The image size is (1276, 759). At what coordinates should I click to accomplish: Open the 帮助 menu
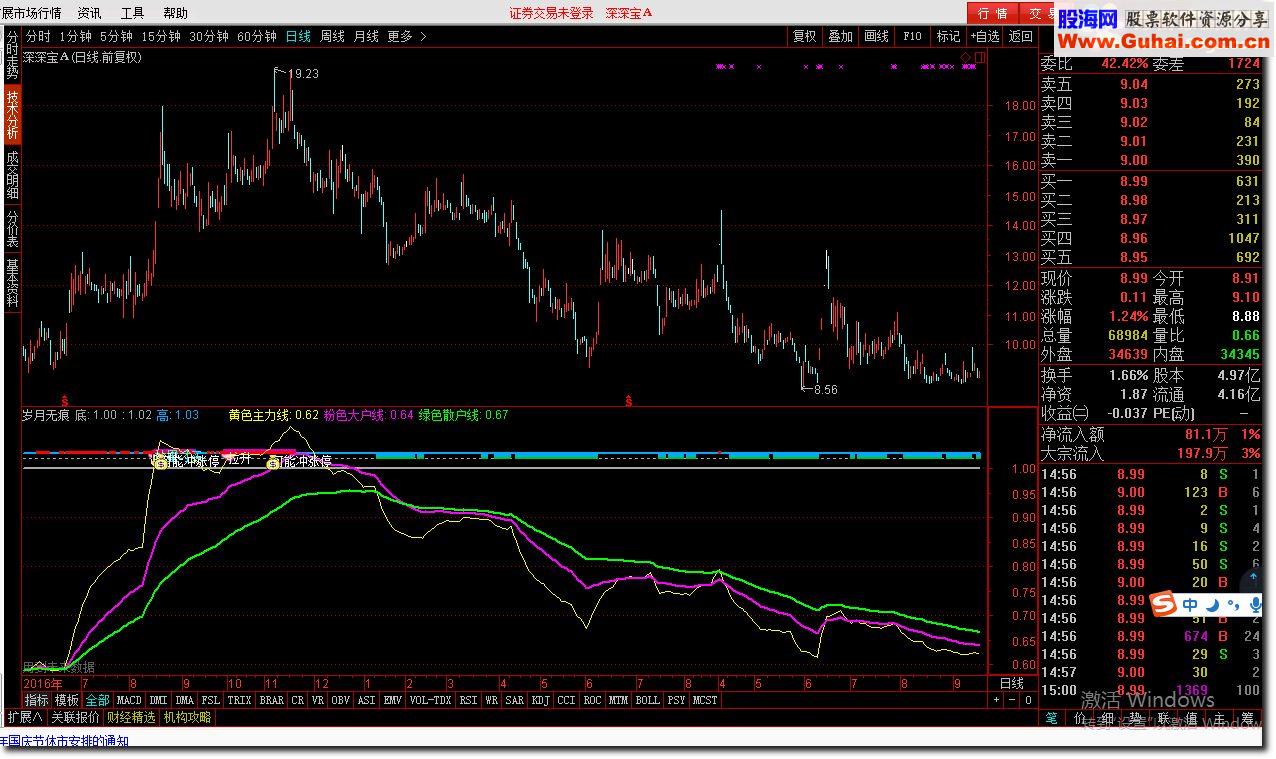pos(175,13)
